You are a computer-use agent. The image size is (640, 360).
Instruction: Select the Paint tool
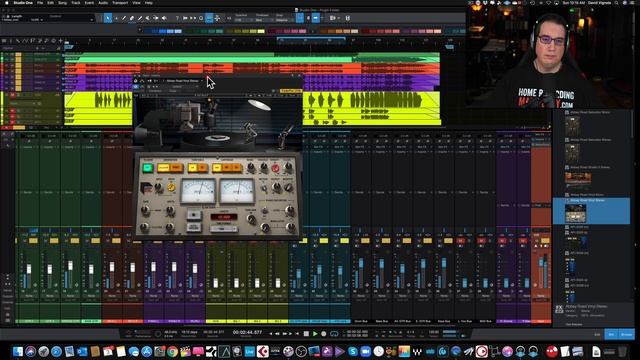[140, 18]
